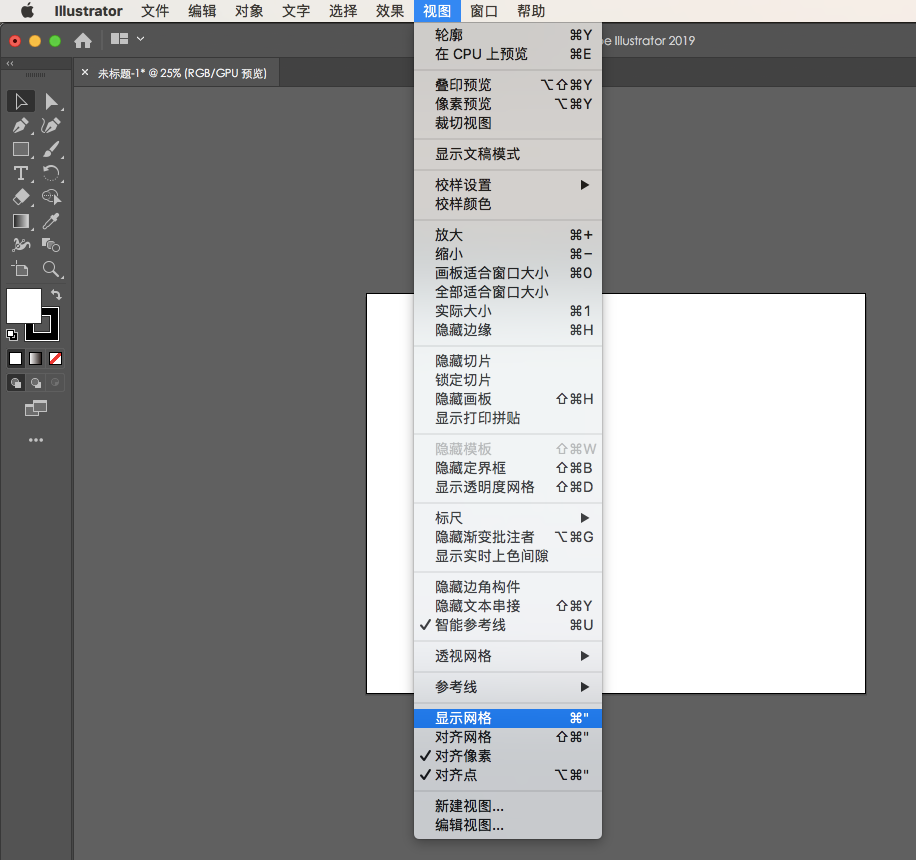Select the Direct Selection tool
916x860 pixels.
click(51, 102)
